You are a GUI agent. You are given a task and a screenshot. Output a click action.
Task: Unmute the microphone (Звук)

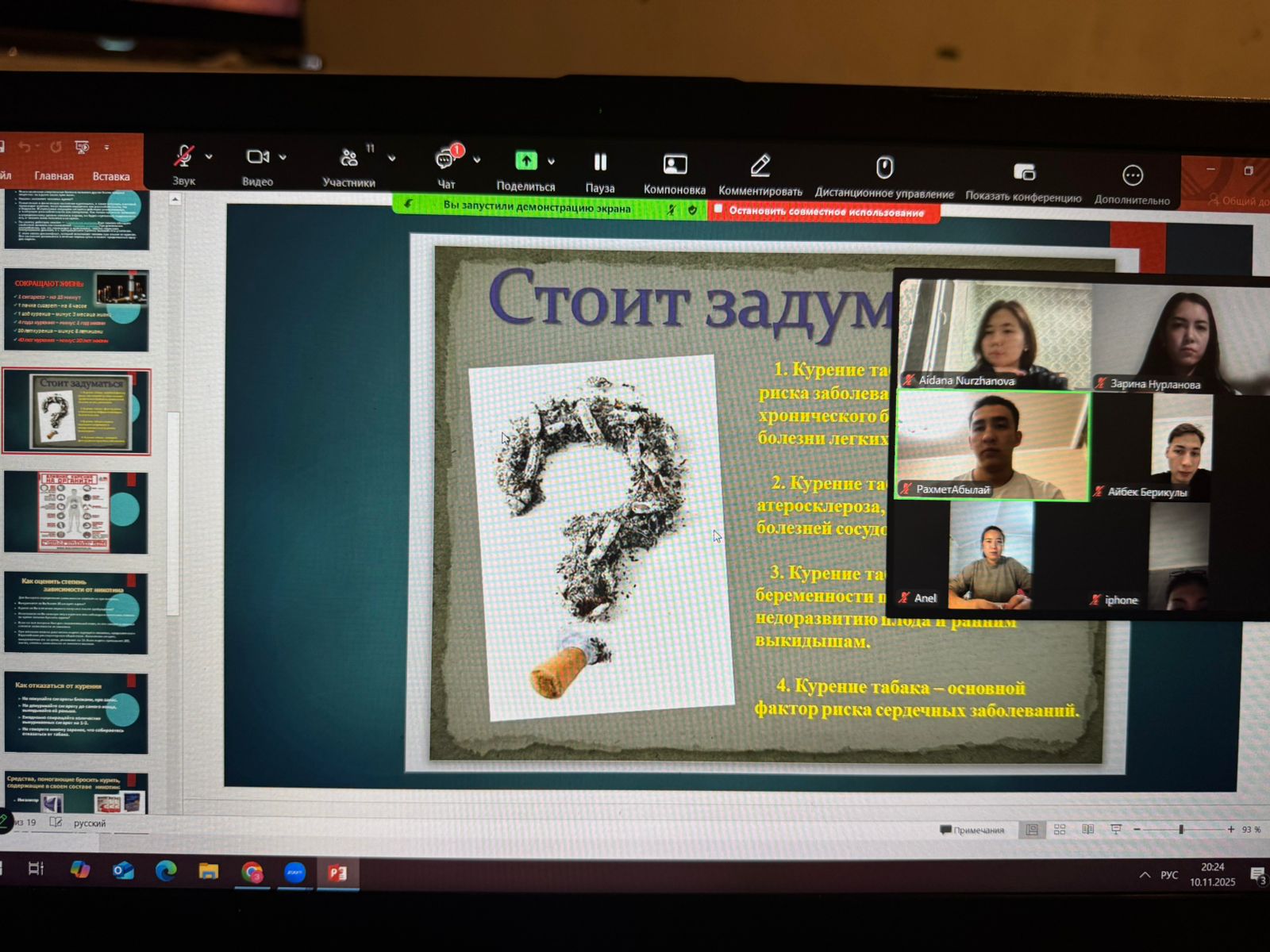[x=183, y=156]
